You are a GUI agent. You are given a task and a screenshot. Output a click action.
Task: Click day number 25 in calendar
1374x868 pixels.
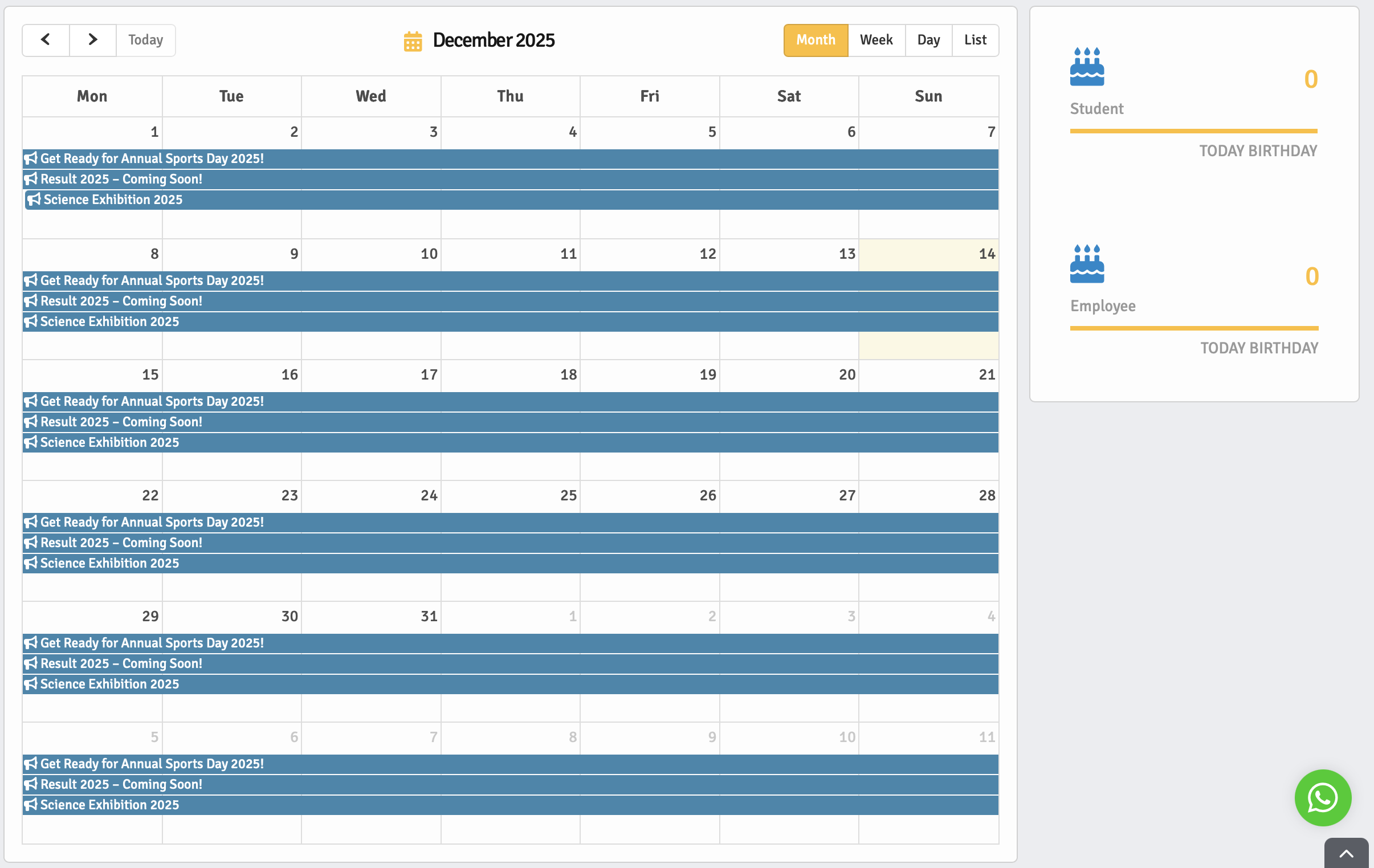pos(568,495)
